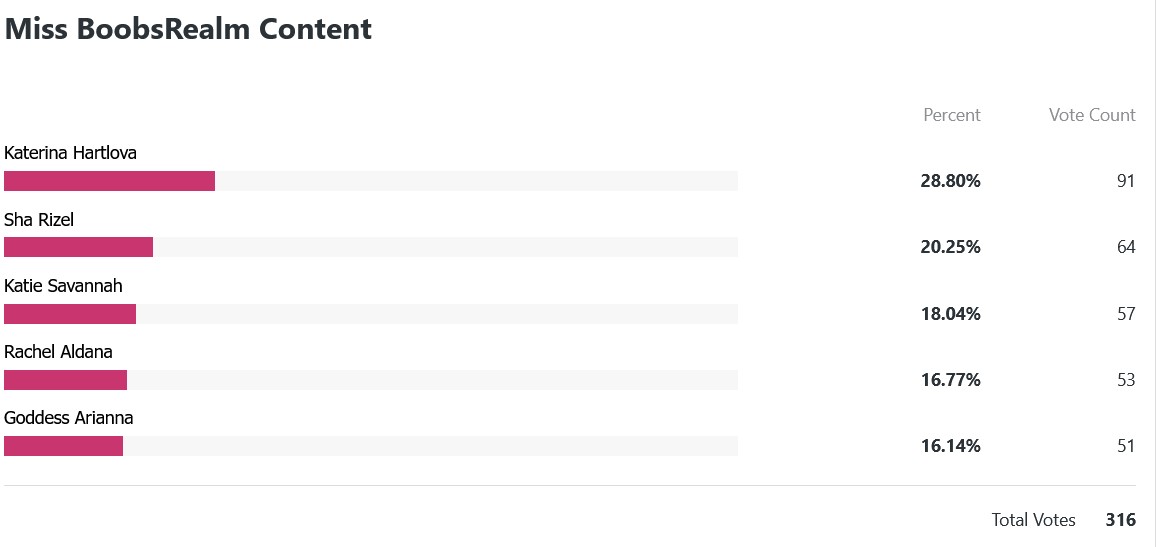
Task: Click the Sha Rizel label
Action: point(39,219)
